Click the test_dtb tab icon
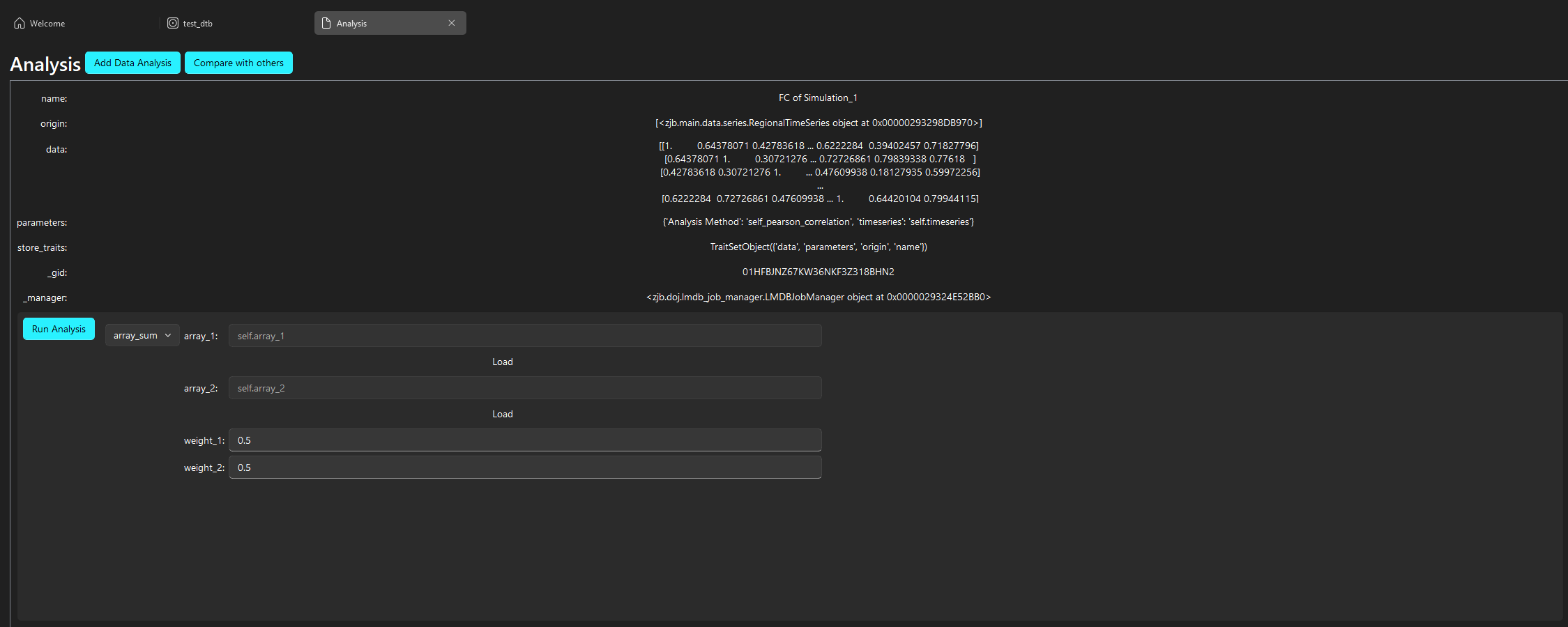Image resolution: width=1568 pixels, height=627 pixels. pyautogui.click(x=173, y=23)
